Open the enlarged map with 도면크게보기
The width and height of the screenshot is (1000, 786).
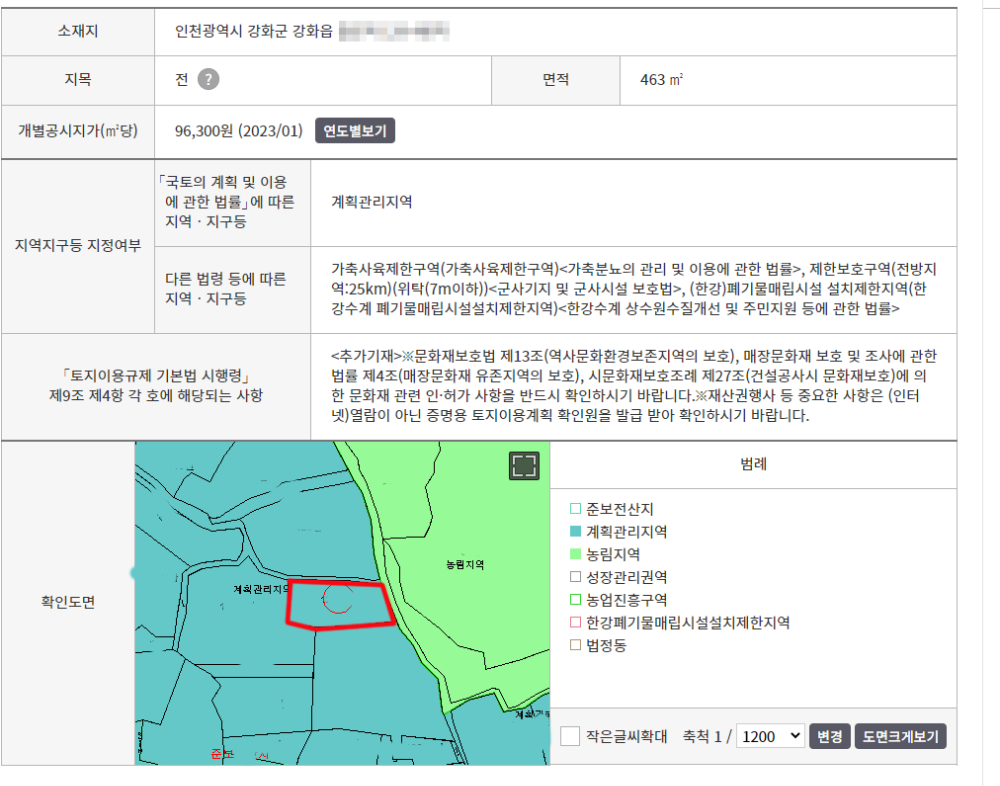click(900, 737)
